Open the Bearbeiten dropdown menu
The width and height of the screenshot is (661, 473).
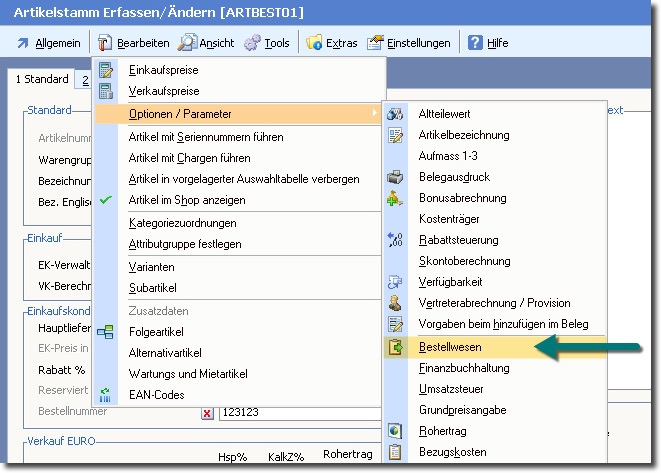pos(132,44)
